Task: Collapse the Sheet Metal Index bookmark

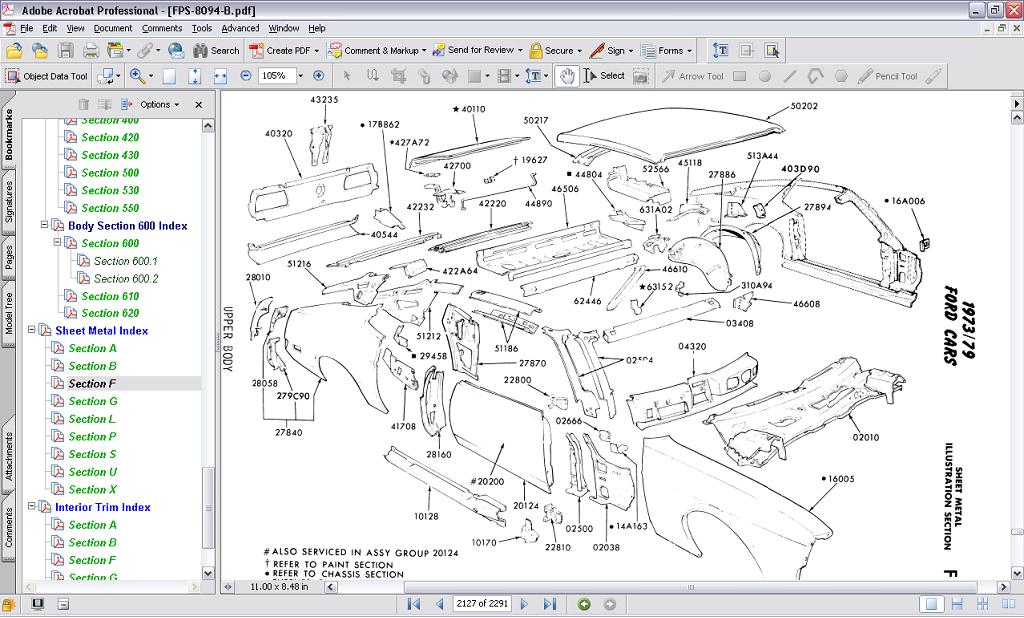Action: pyautogui.click(x=31, y=330)
